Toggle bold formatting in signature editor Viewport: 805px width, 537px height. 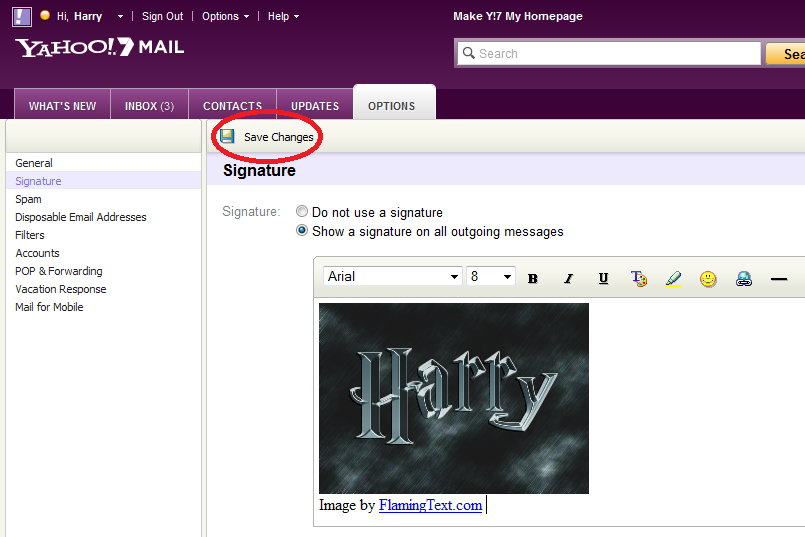tap(533, 278)
